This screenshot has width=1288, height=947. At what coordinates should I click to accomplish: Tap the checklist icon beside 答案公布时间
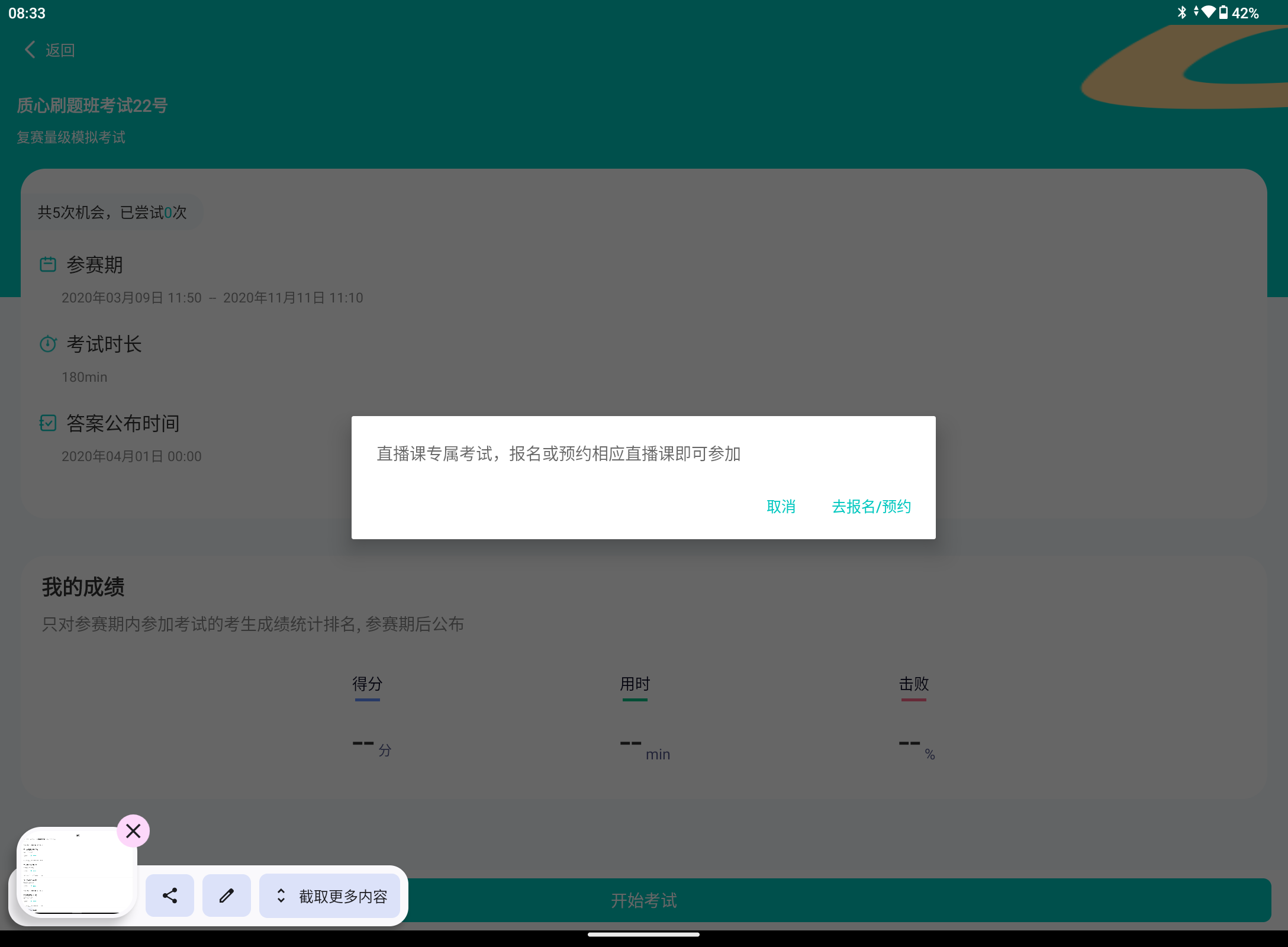[x=48, y=423]
